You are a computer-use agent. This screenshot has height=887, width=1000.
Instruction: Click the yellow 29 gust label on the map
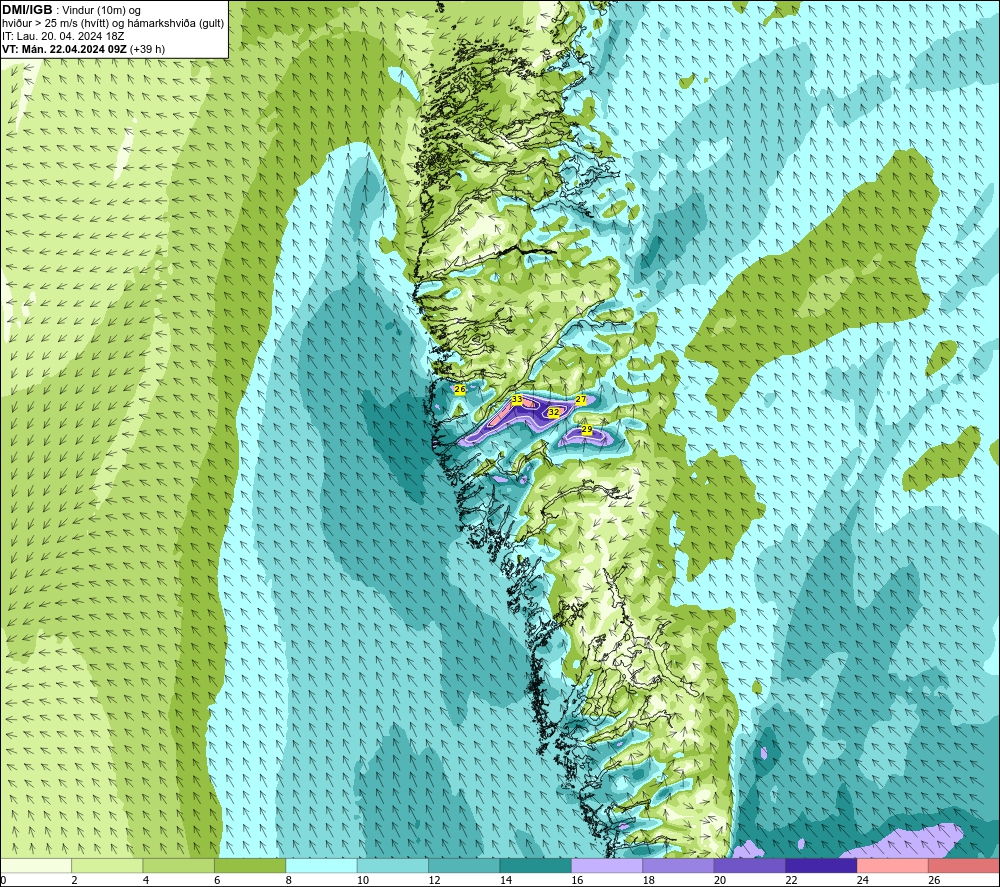(587, 430)
